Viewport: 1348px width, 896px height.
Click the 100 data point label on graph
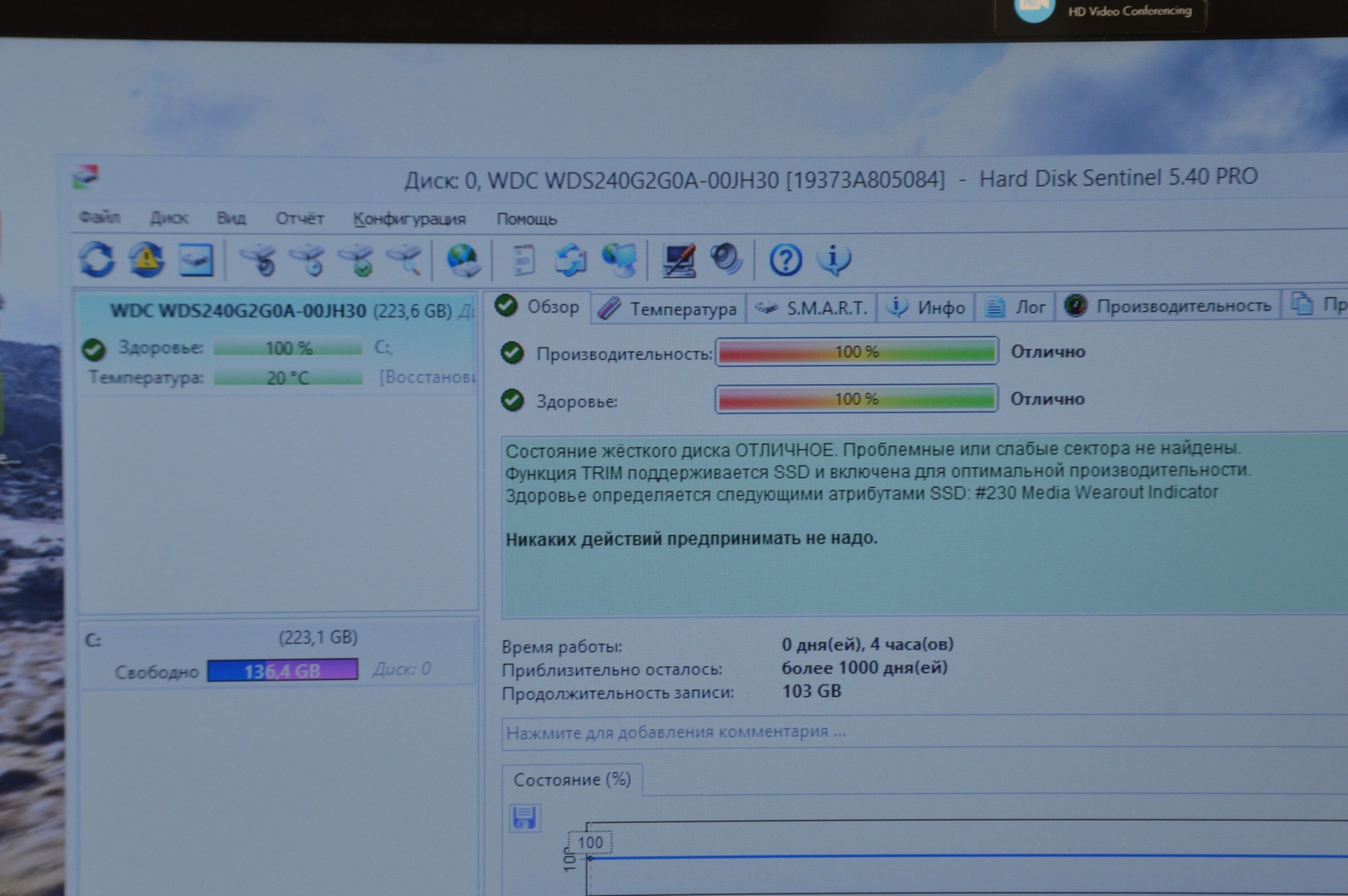590,843
